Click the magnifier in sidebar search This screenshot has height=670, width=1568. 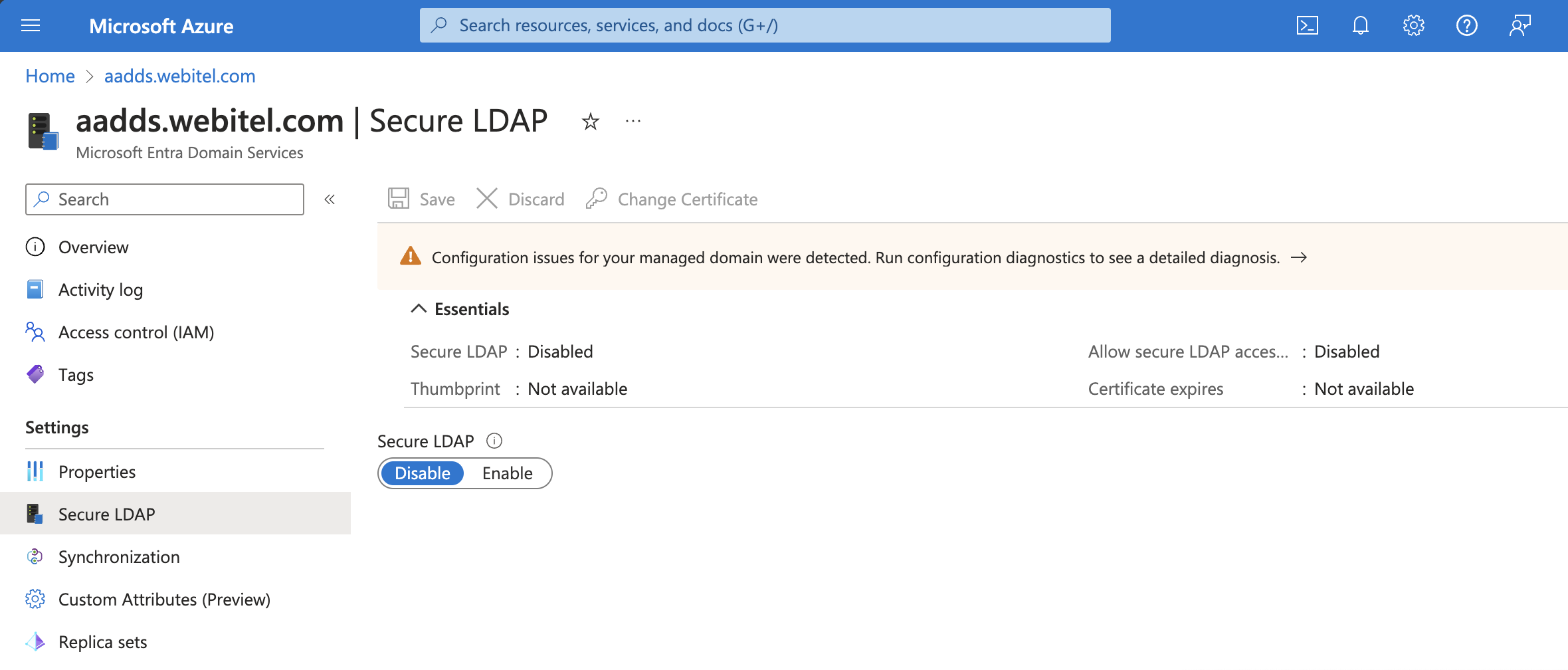coord(42,199)
